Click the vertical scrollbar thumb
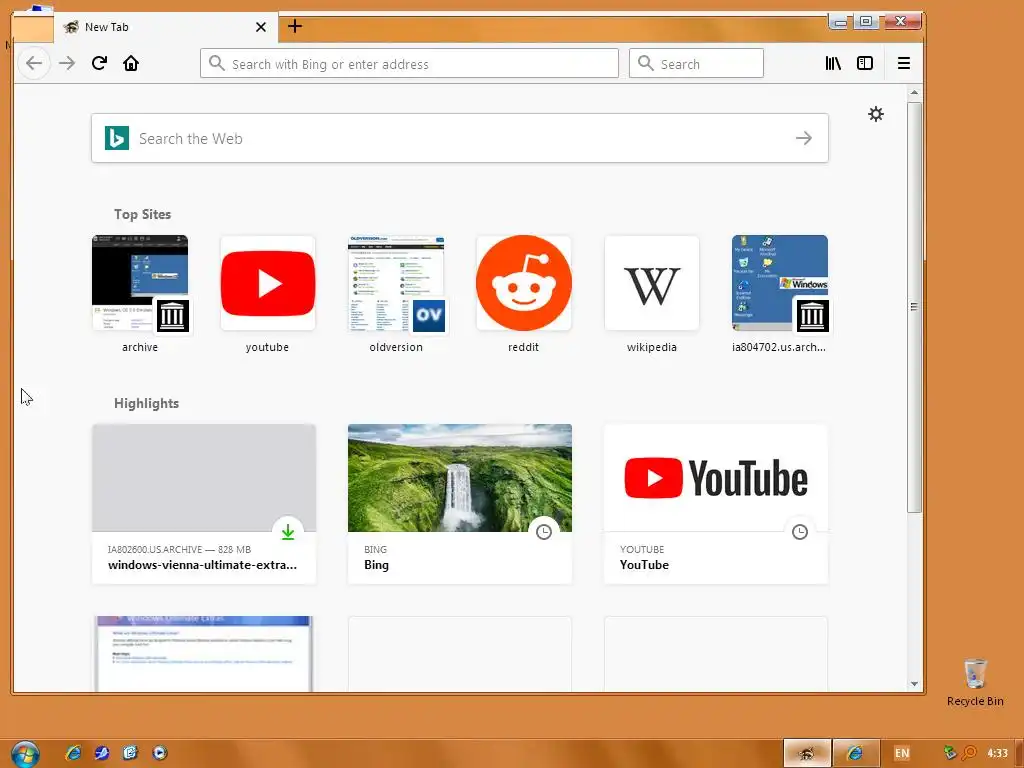 (914, 307)
